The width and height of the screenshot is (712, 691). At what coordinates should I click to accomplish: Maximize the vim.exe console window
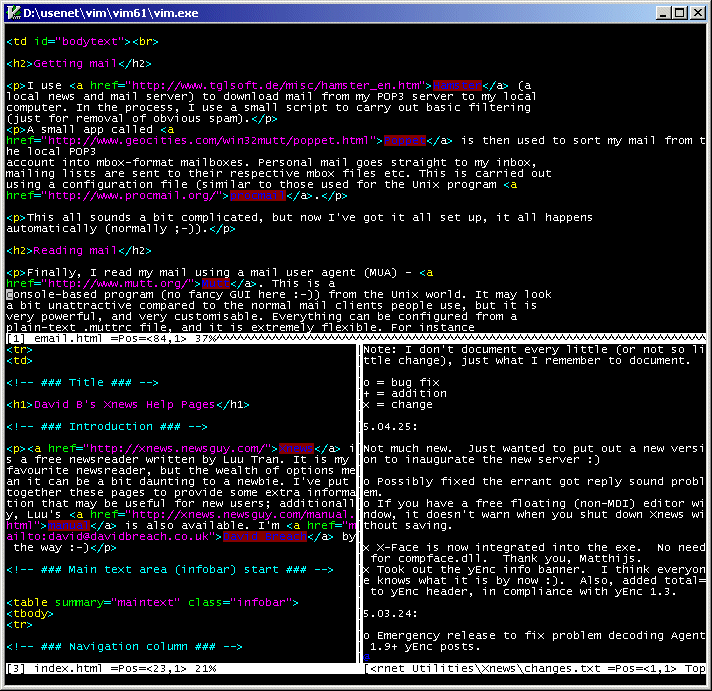(678, 13)
